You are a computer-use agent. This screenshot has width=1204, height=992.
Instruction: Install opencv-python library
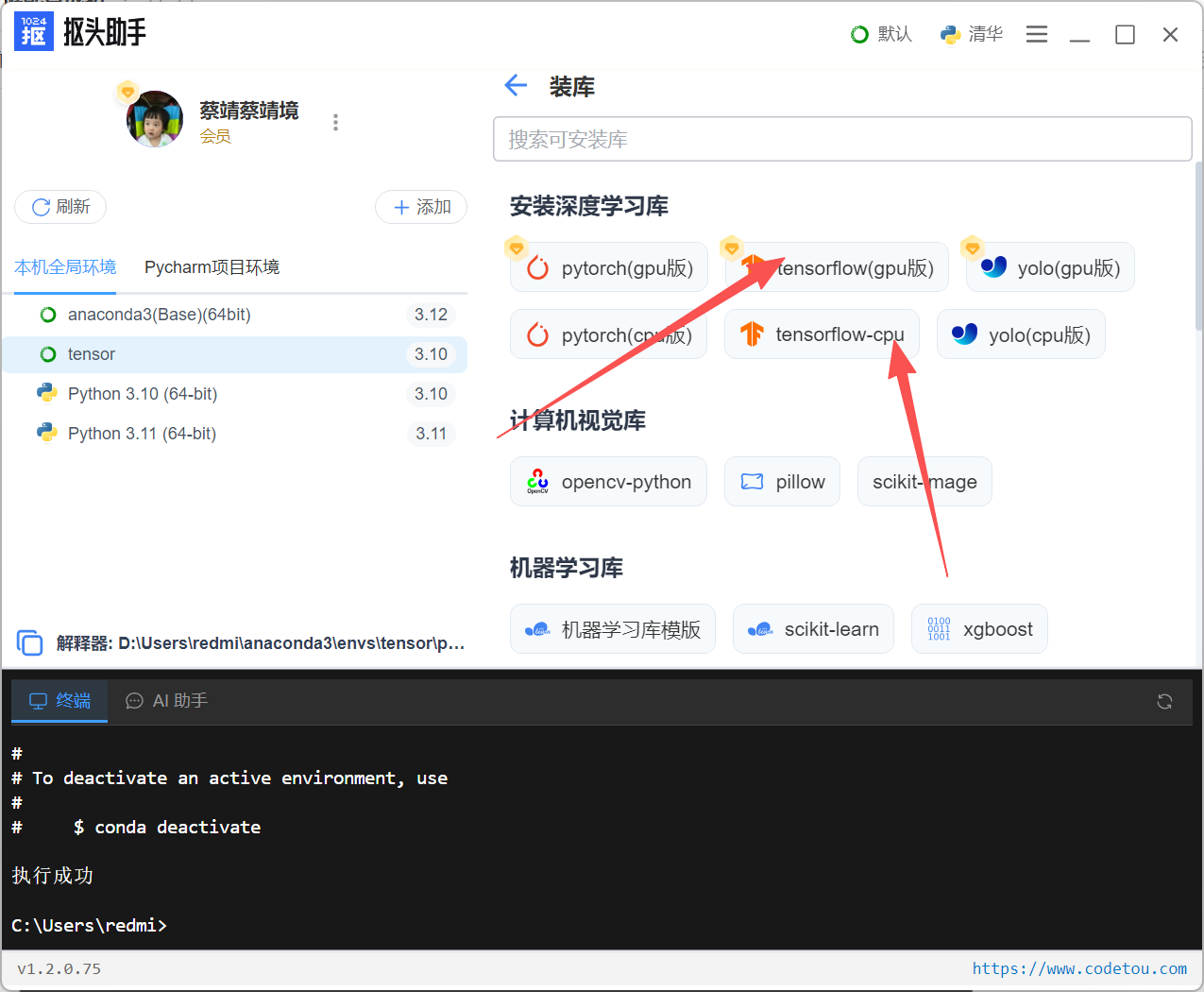point(608,482)
